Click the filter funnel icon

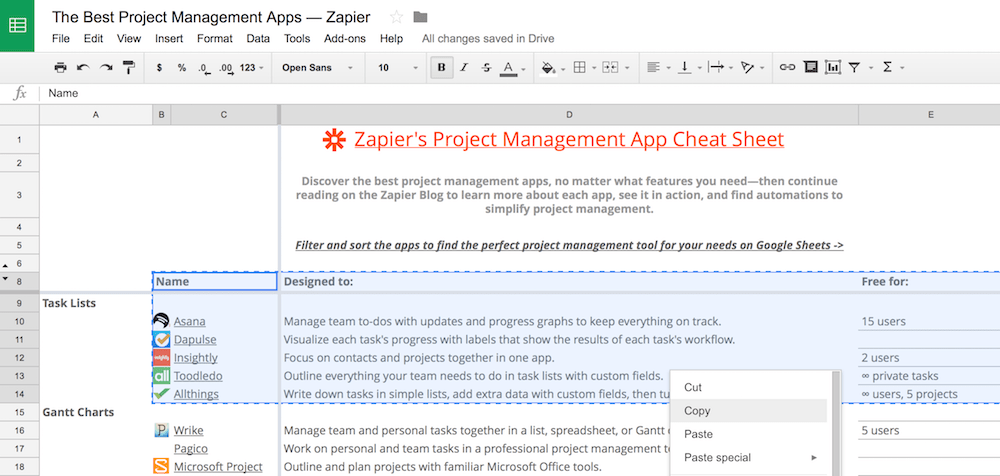point(854,68)
